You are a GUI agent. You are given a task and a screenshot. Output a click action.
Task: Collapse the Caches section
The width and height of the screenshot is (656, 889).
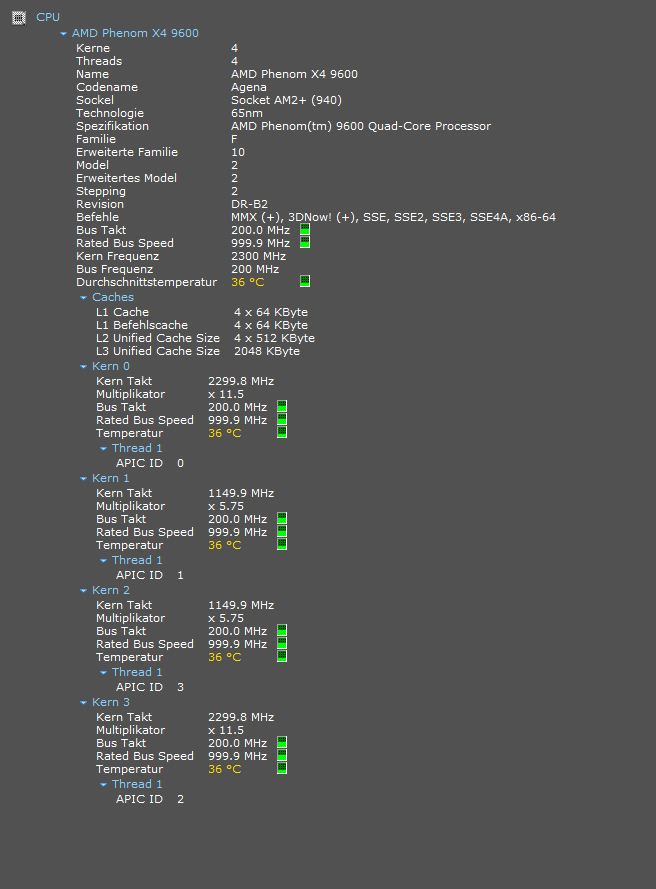click(x=83, y=298)
